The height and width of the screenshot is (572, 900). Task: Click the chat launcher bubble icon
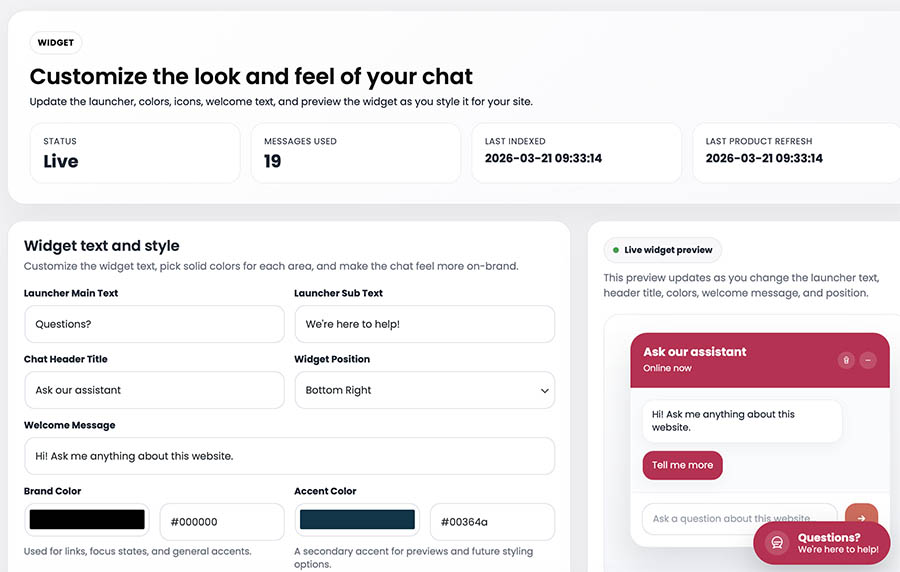tap(776, 543)
